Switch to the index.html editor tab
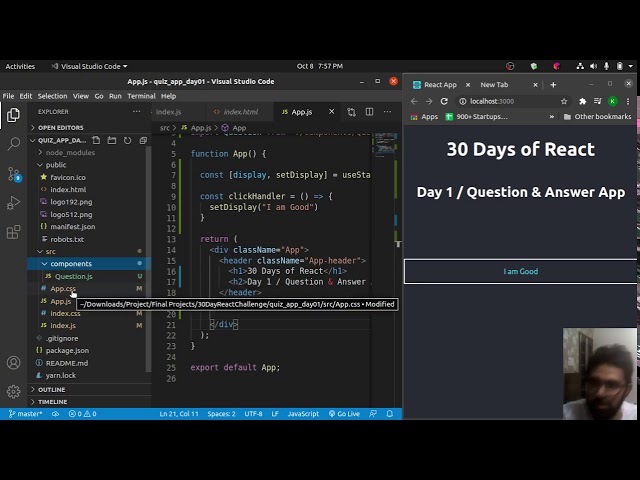 coord(240,112)
